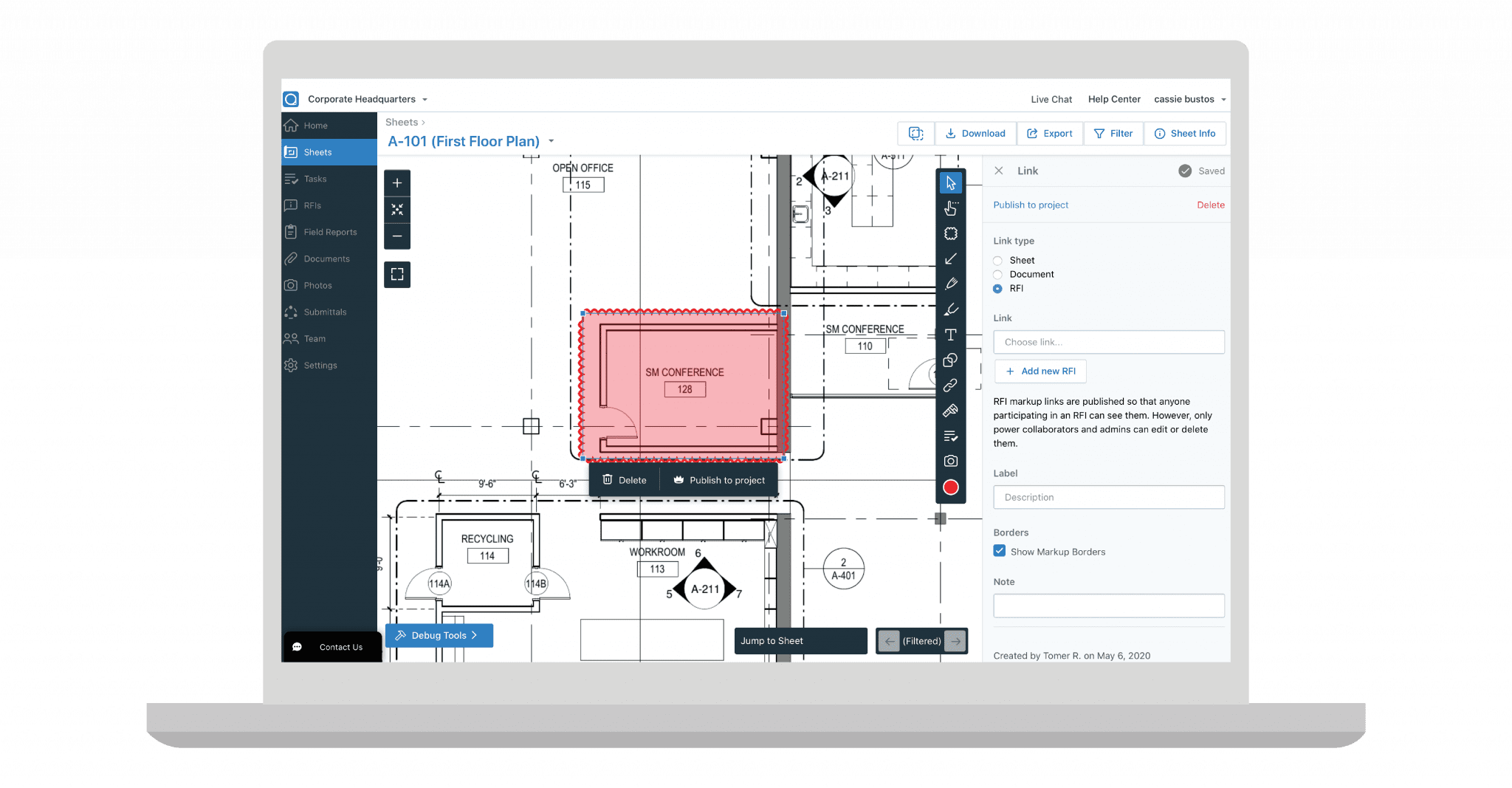The width and height of the screenshot is (1512, 788).
Task: Close the Link panel
Action: [999, 171]
